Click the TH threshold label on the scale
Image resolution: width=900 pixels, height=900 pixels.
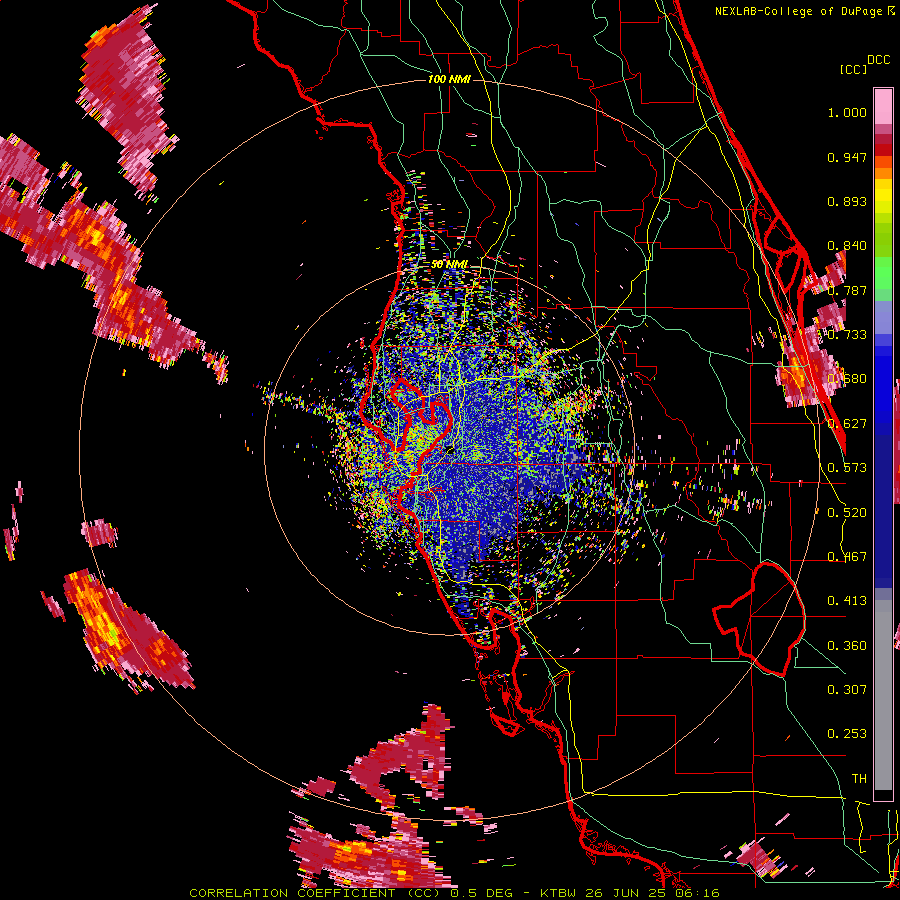[x=859, y=778]
